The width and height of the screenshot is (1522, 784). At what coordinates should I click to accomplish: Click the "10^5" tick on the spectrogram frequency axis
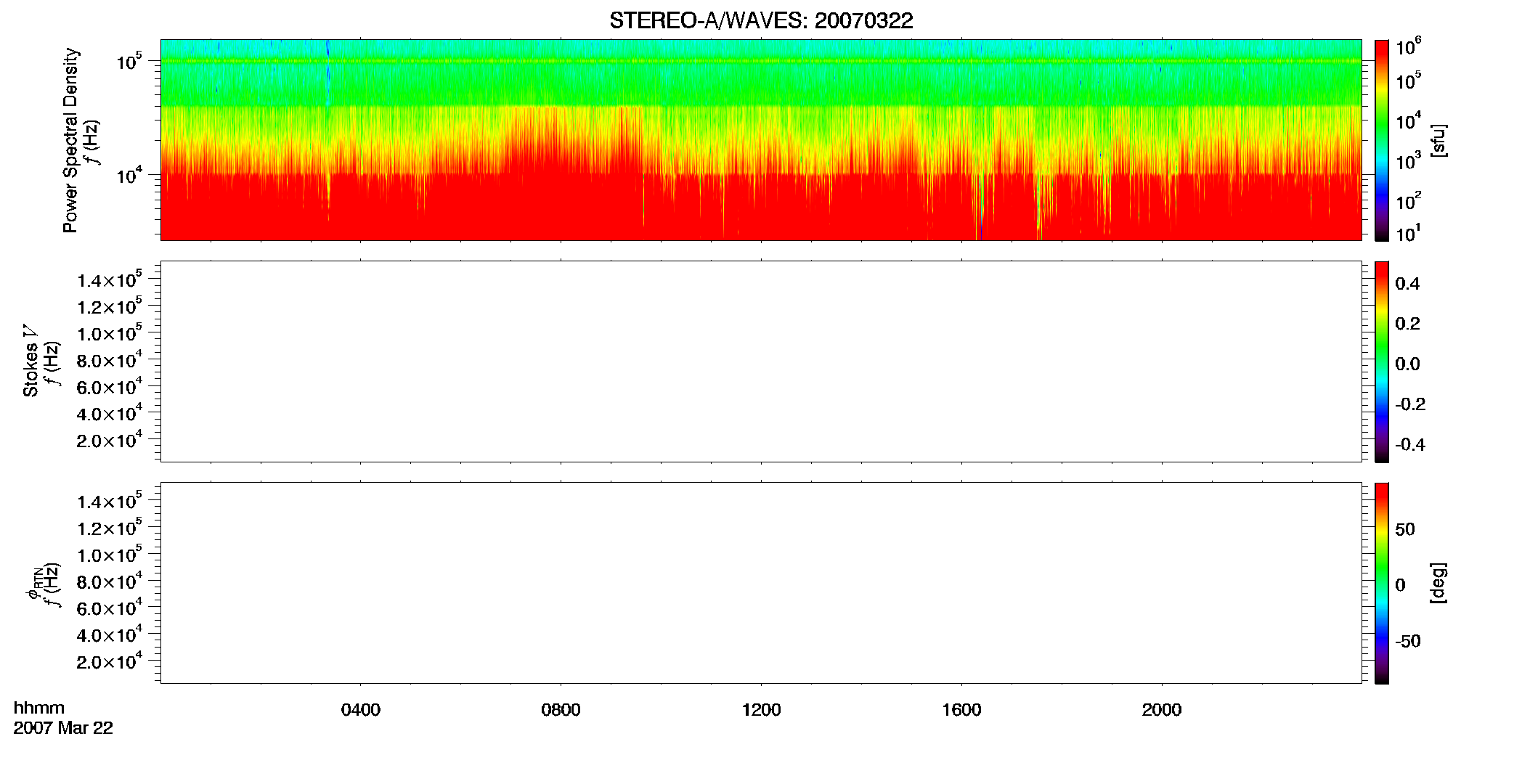coord(129,62)
